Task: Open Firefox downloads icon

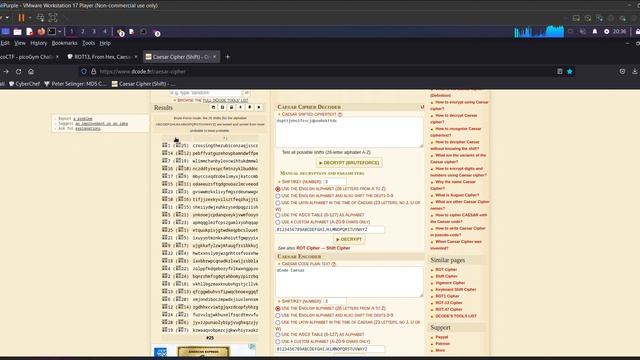Action: point(635,71)
